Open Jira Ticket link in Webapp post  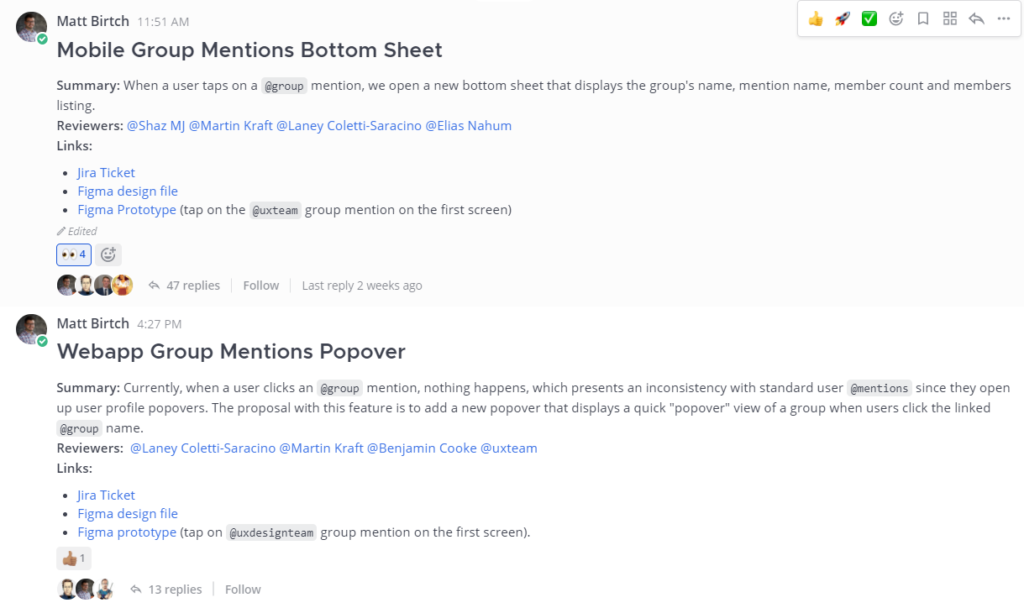106,495
